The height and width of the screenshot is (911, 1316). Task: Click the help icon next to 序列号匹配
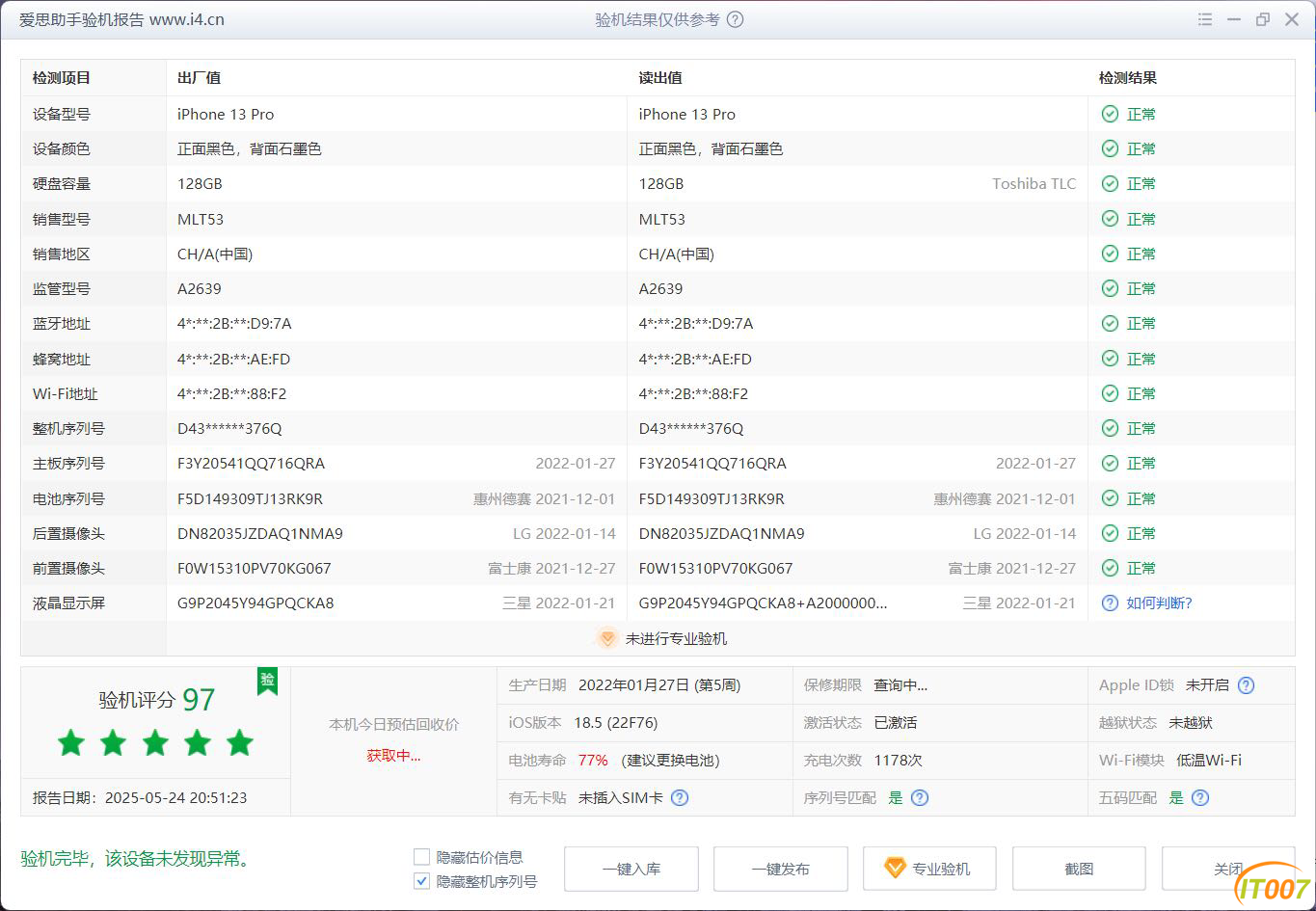coord(920,797)
